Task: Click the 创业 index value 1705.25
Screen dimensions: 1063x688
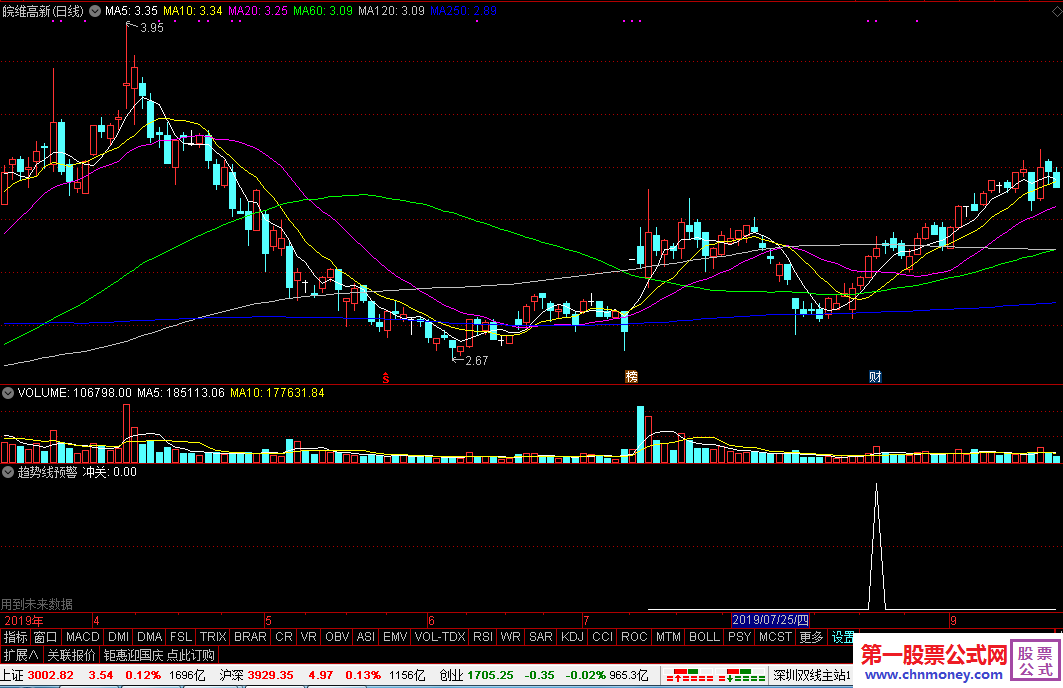Action: (x=490, y=675)
